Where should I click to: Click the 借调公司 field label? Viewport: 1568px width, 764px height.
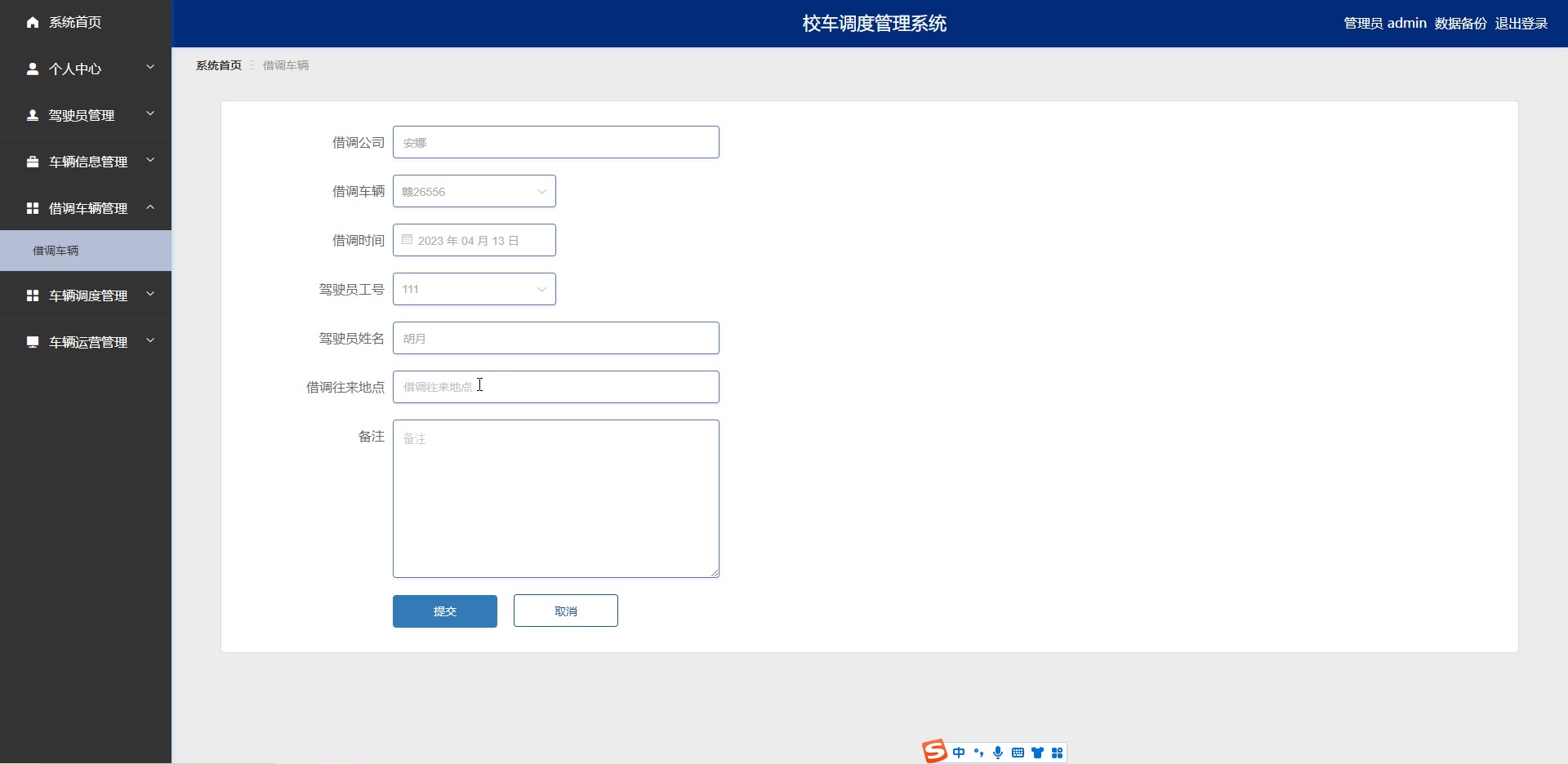pyautogui.click(x=359, y=142)
